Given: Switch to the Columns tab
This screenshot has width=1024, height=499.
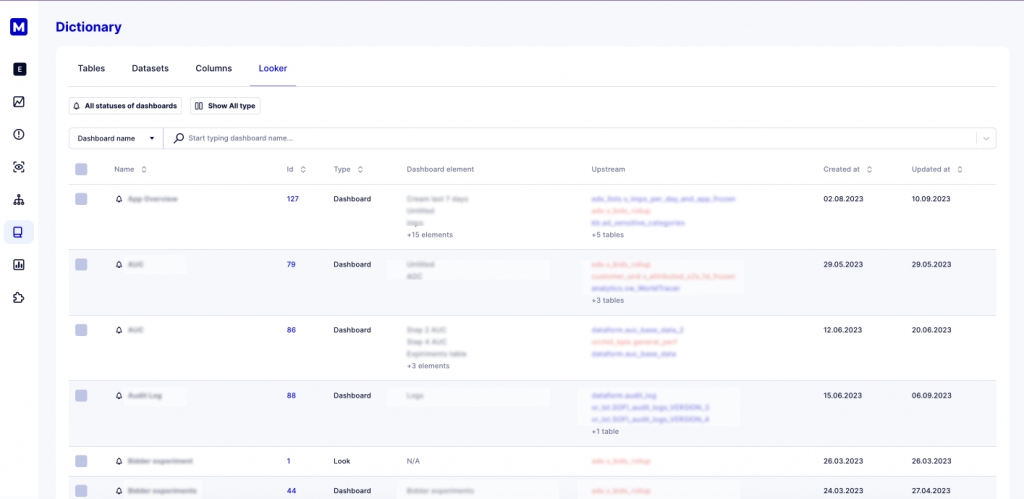Looking at the screenshot, I should [213, 68].
